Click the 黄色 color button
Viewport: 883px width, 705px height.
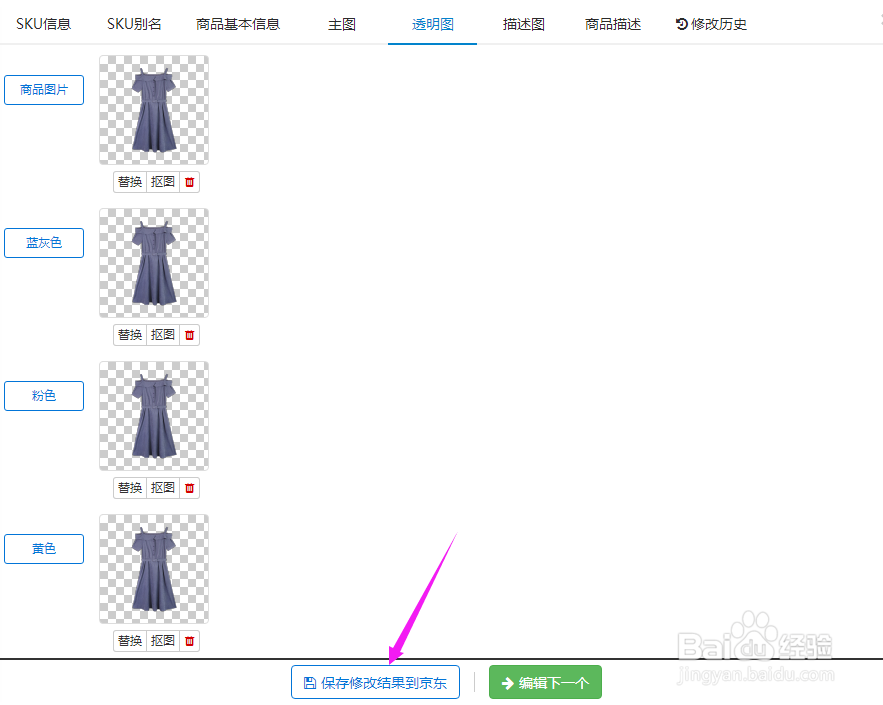tap(44, 548)
